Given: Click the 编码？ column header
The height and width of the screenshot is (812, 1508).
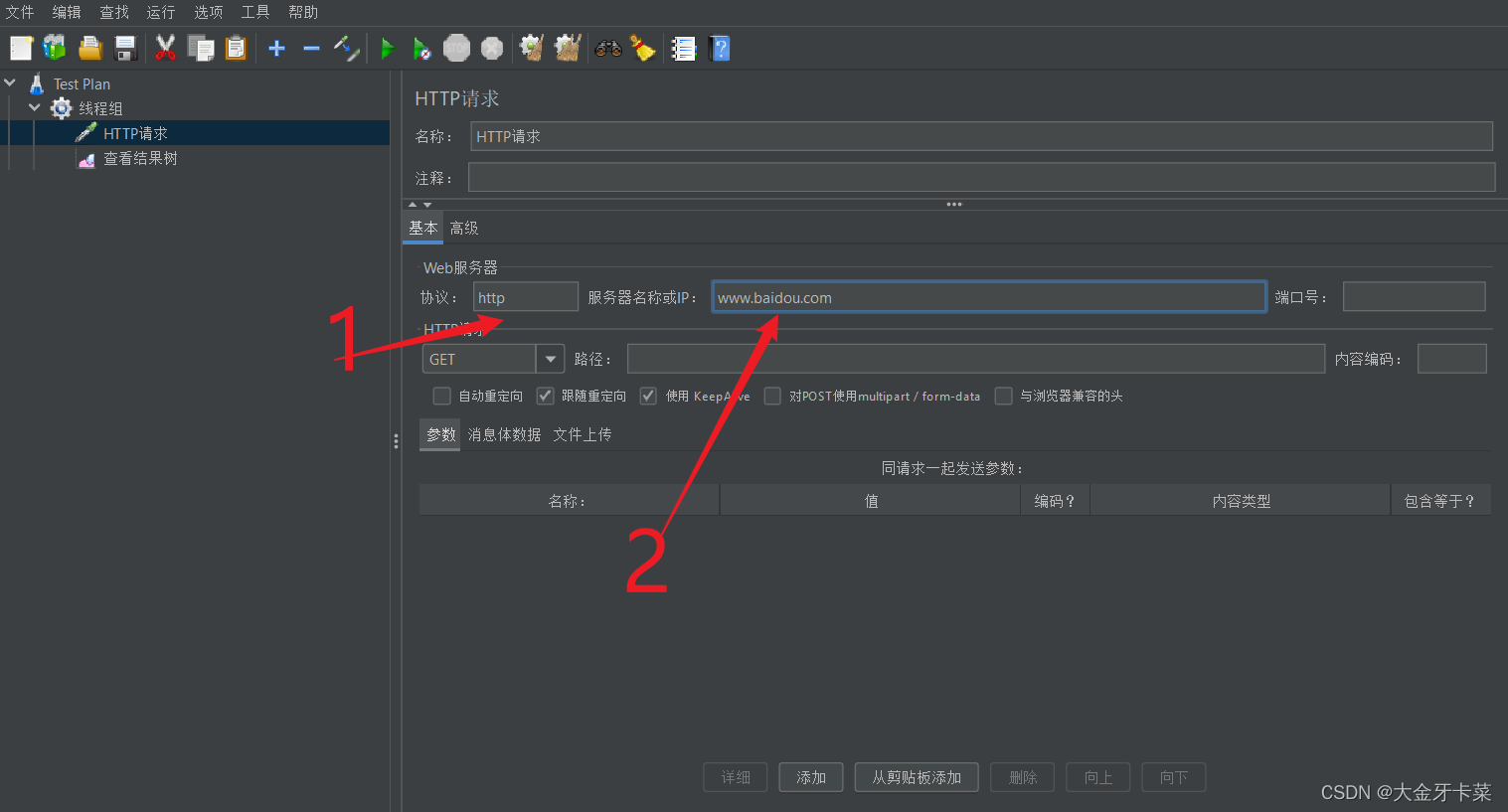Looking at the screenshot, I should click(1055, 501).
